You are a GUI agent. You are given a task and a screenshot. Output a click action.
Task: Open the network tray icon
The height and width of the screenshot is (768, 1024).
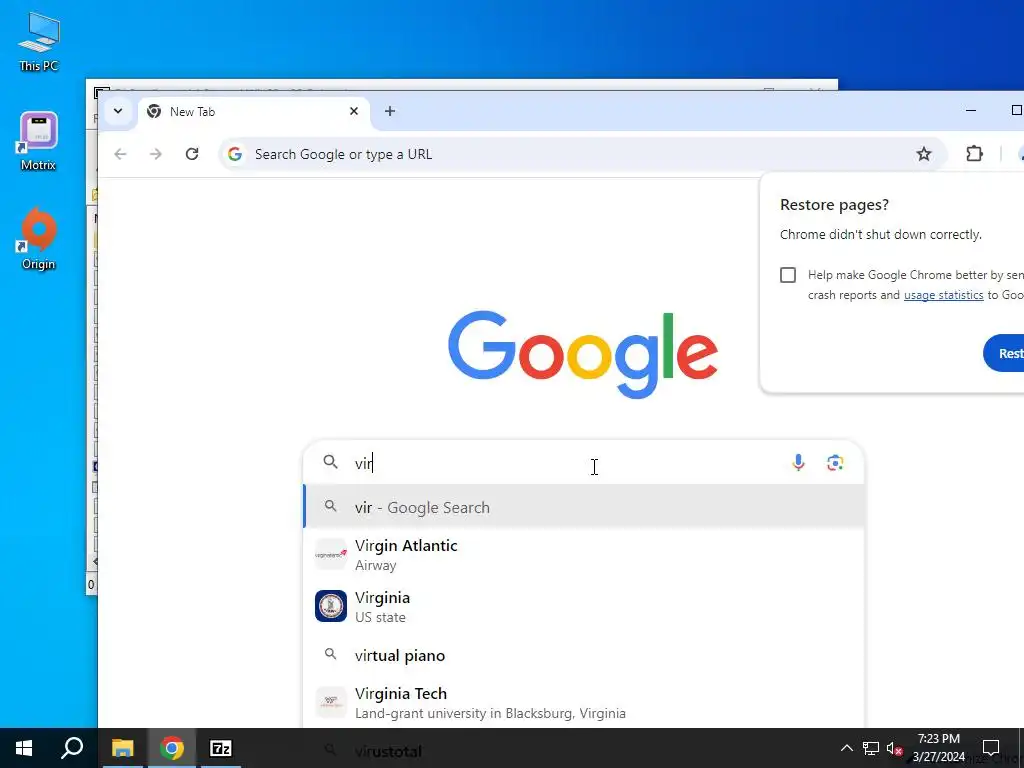(871, 748)
